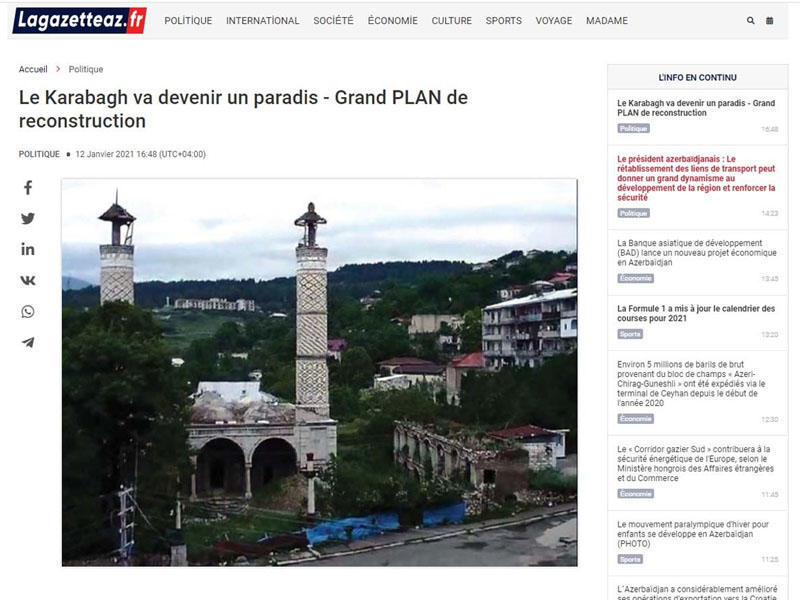The height and width of the screenshot is (600, 800).
Task: Click Sports tag under Formule 1 story
Action: coord(630,334)
